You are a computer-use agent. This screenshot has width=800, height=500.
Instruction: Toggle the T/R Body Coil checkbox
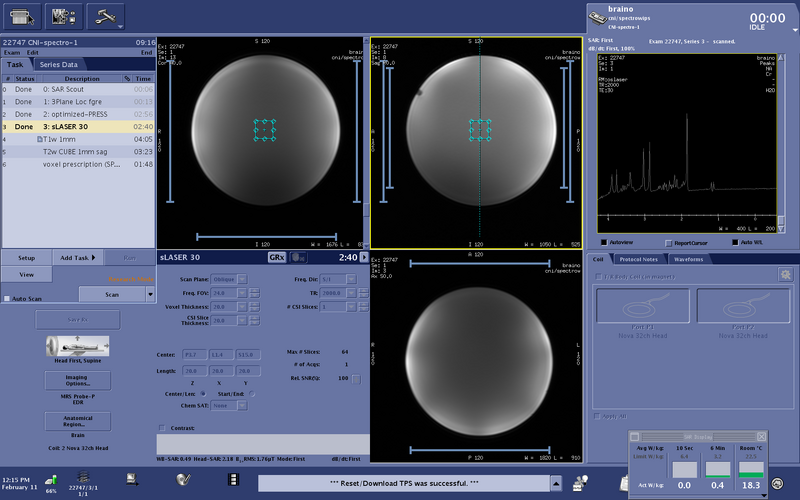(x=598, y=277)
